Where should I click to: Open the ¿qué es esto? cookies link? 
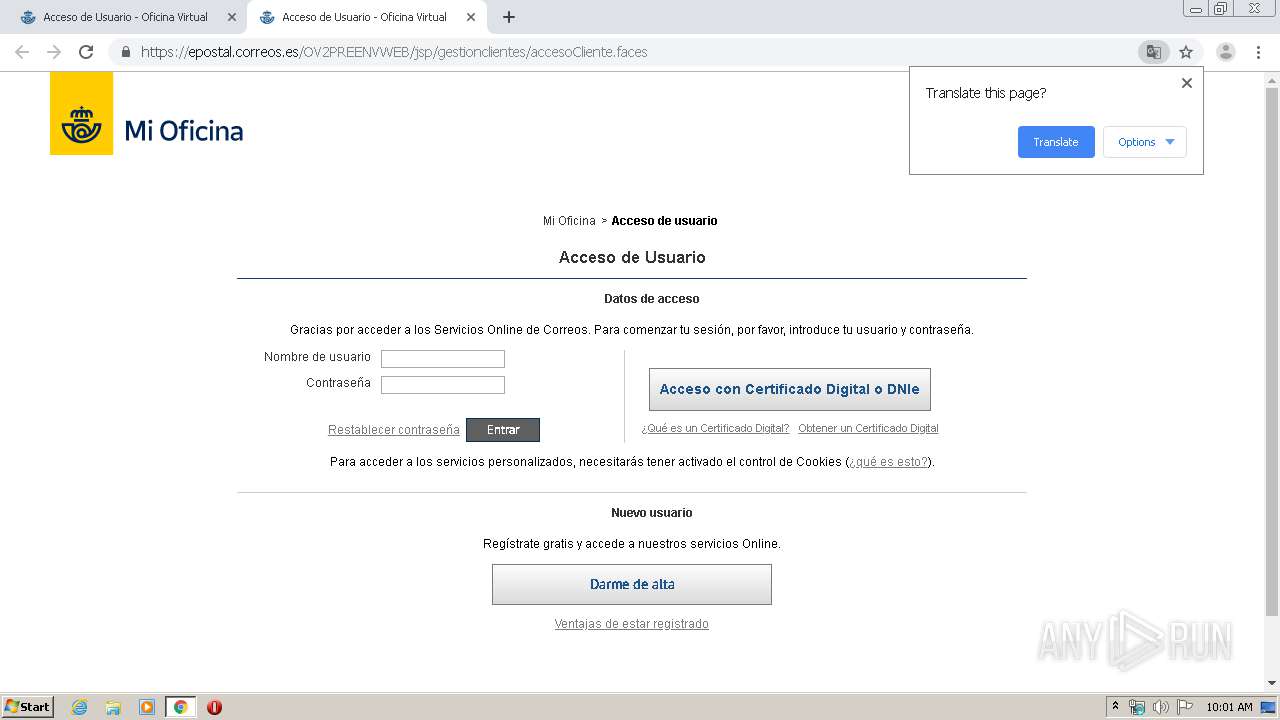pyautogui.click(x=889, y=462)
